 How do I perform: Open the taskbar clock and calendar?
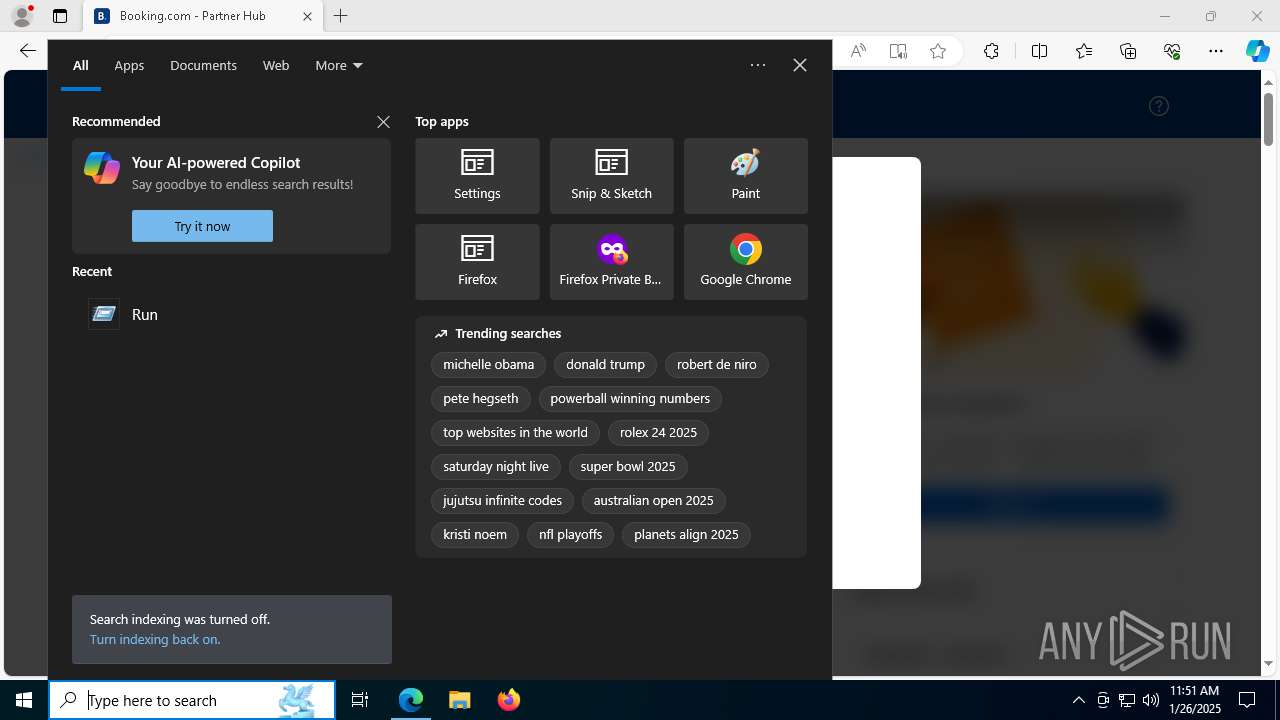1195,700
